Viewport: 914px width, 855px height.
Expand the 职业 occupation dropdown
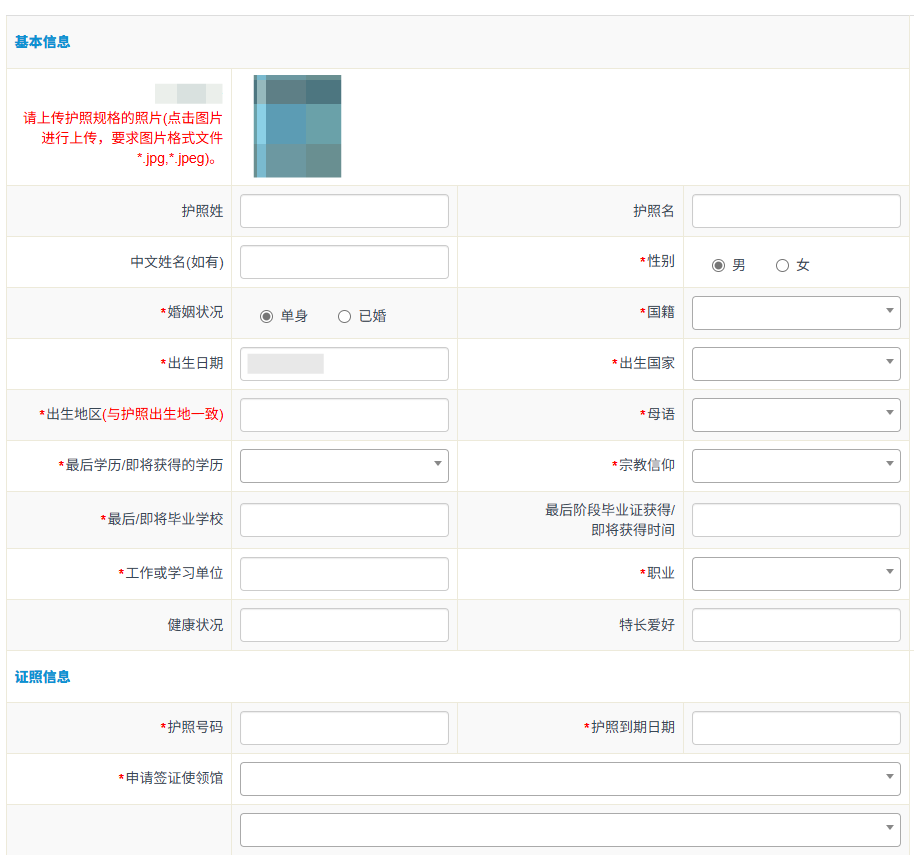tap(796, 574)
